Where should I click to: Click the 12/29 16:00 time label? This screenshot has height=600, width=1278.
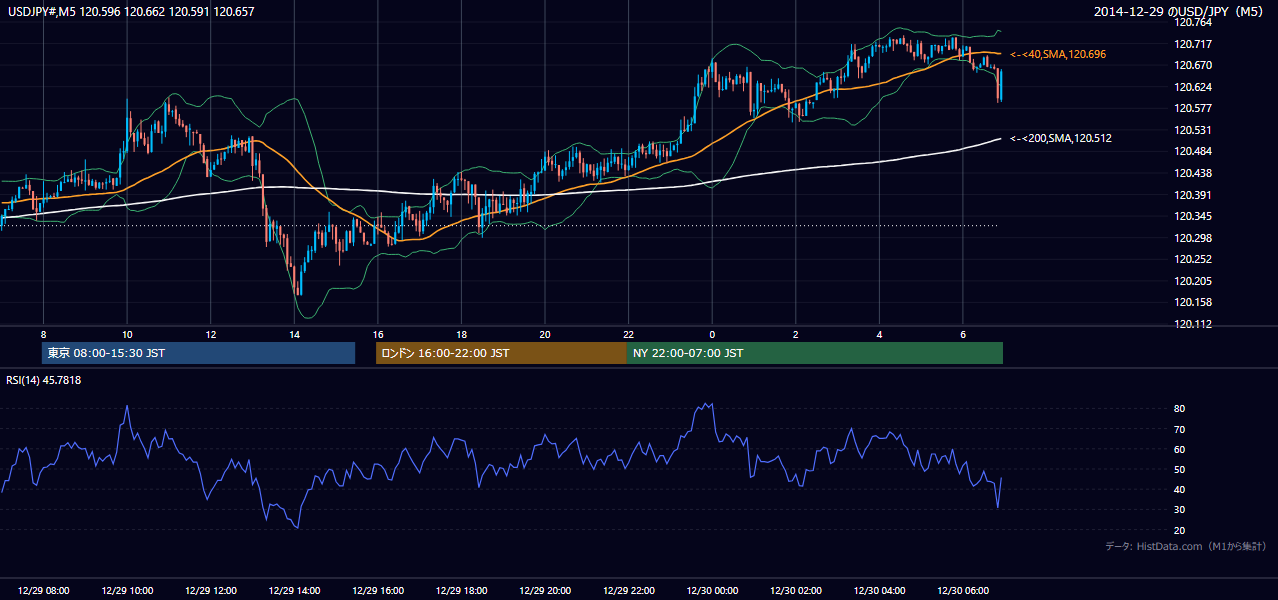coord(378,591)
